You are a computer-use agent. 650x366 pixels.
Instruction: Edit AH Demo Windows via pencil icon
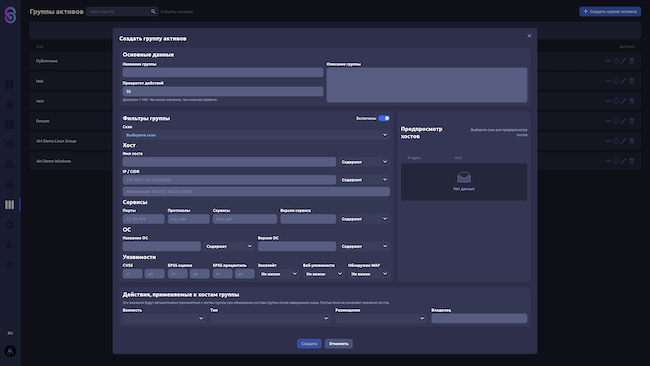623,161
